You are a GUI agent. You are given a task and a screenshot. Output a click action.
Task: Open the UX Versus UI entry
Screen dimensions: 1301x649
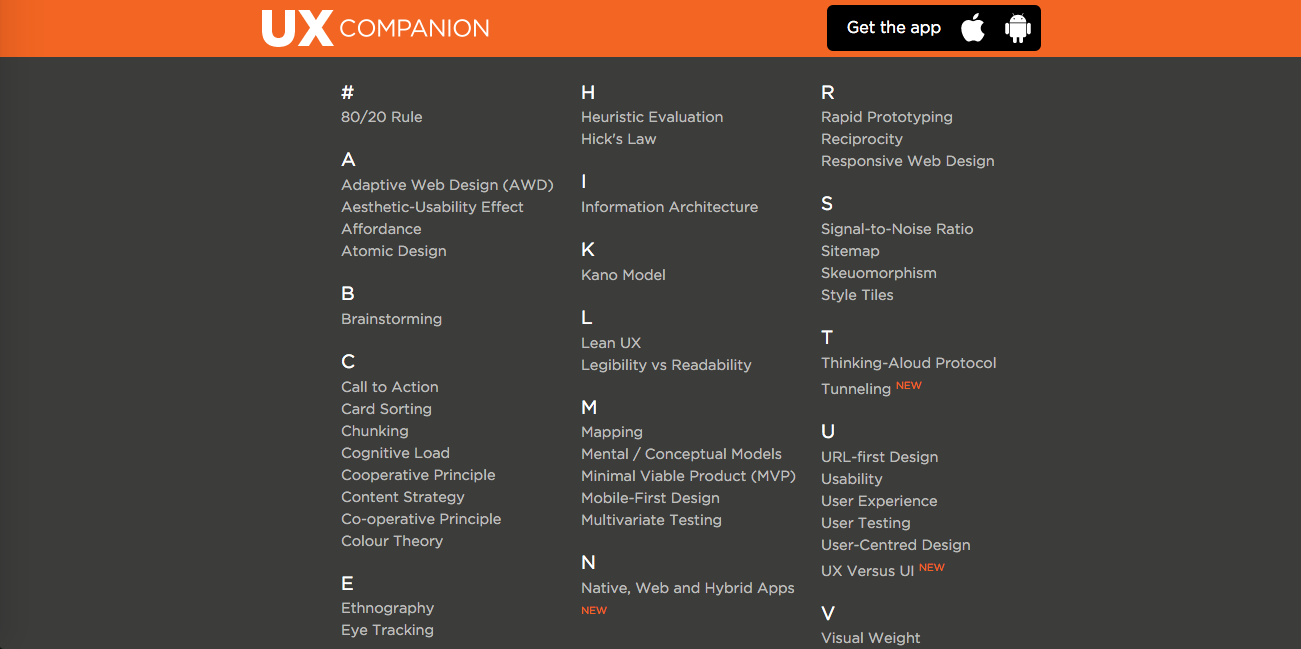pos(867,571)
